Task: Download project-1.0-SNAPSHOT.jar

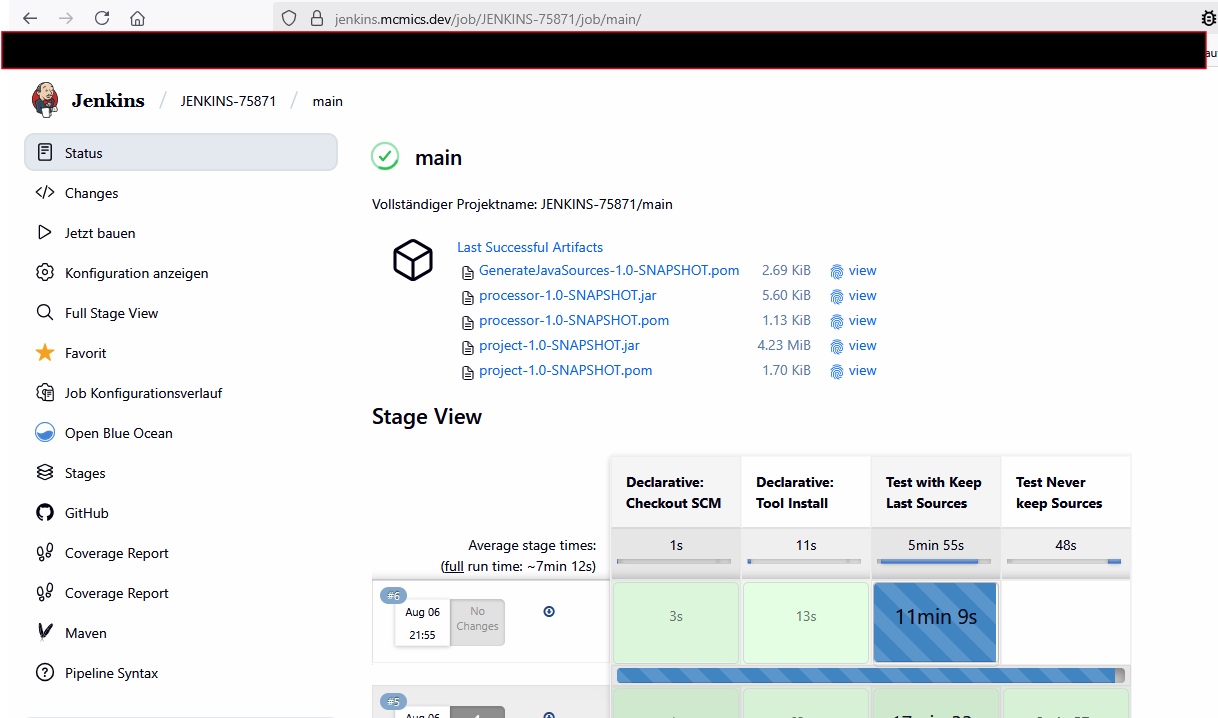Action: pyautogui.click(x=559, y=345)
